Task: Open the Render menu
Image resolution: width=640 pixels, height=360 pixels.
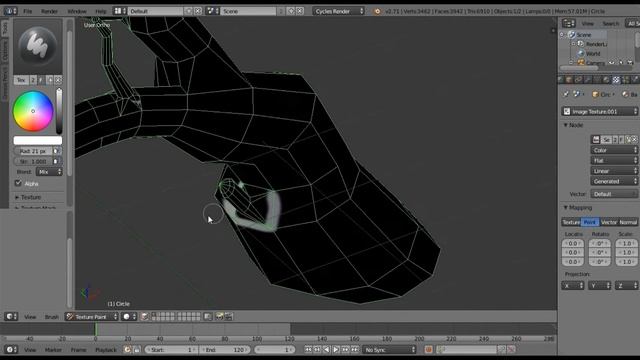Action: [49, 11]
